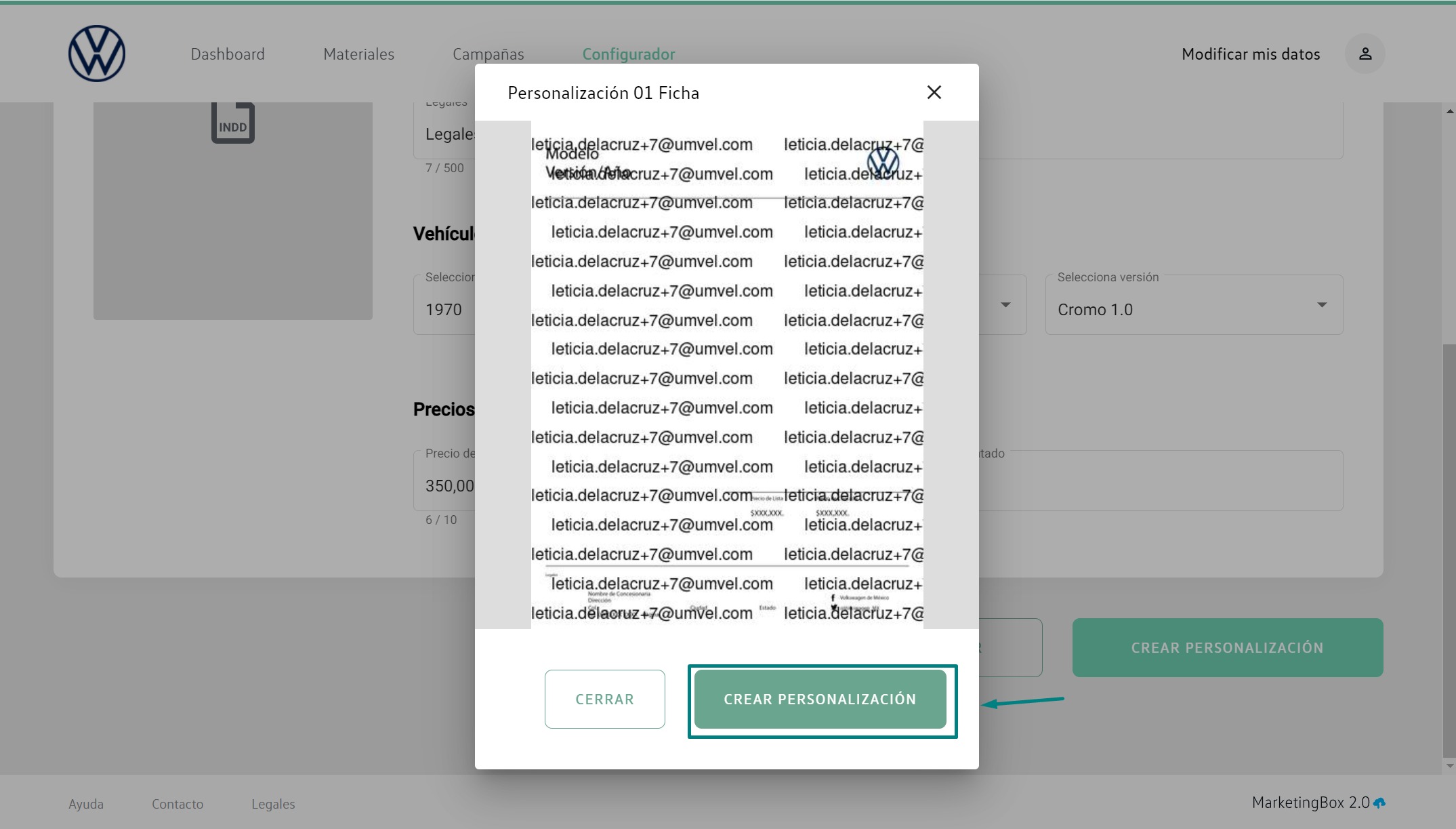This screenshot has width=1456, height=829.
Task: Open the middle vehicle dropdown arrow
Action: [x=1005, y=305]
